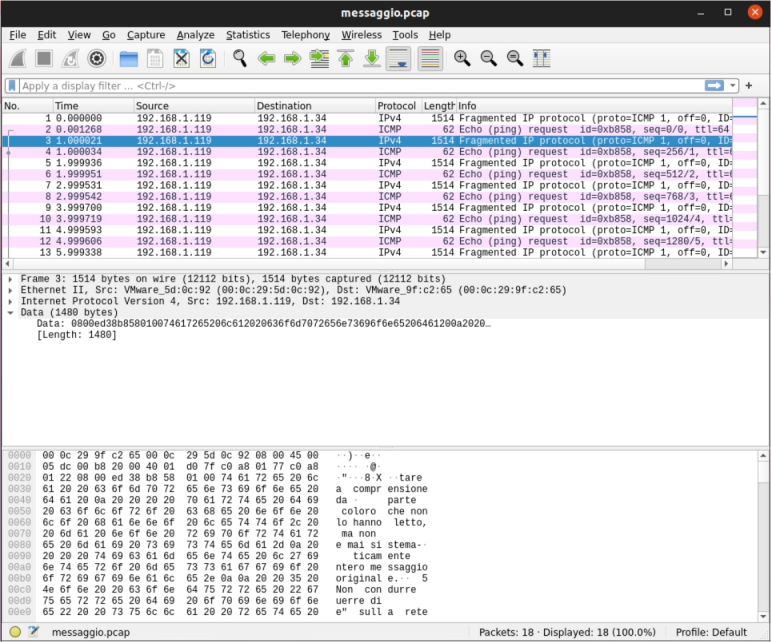Click the Reload capture file icon
The height and width of the screenshot is (642, 771).
click(x=208, y=58)
